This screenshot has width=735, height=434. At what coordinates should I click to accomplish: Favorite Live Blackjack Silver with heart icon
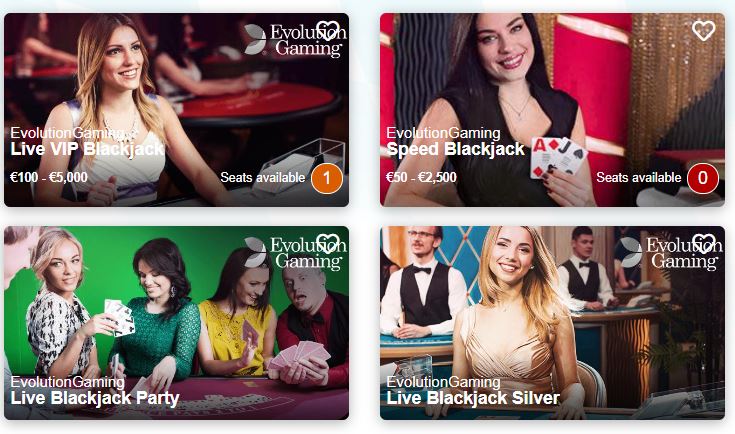(703, 244)
